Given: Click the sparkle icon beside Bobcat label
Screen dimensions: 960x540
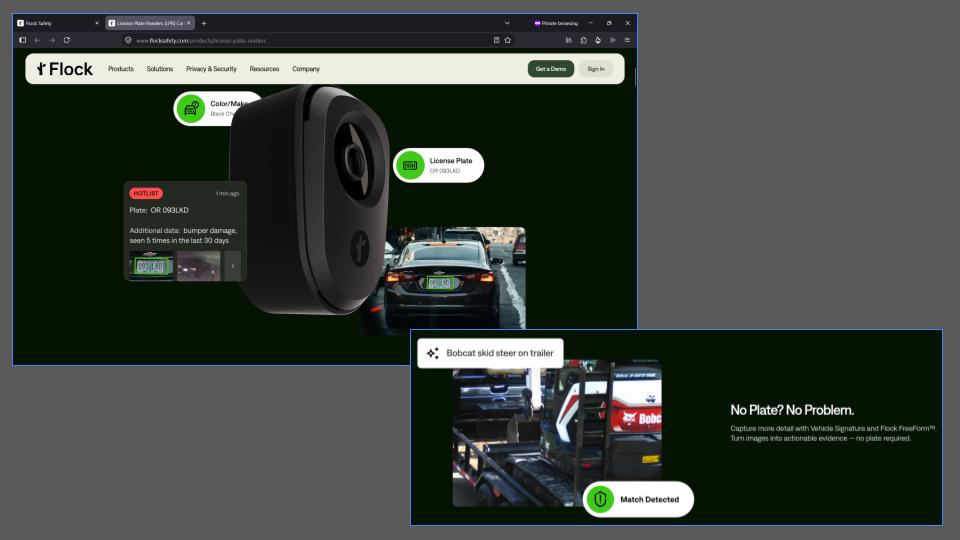Looking at the screenshot, I should tap(433, 353).
